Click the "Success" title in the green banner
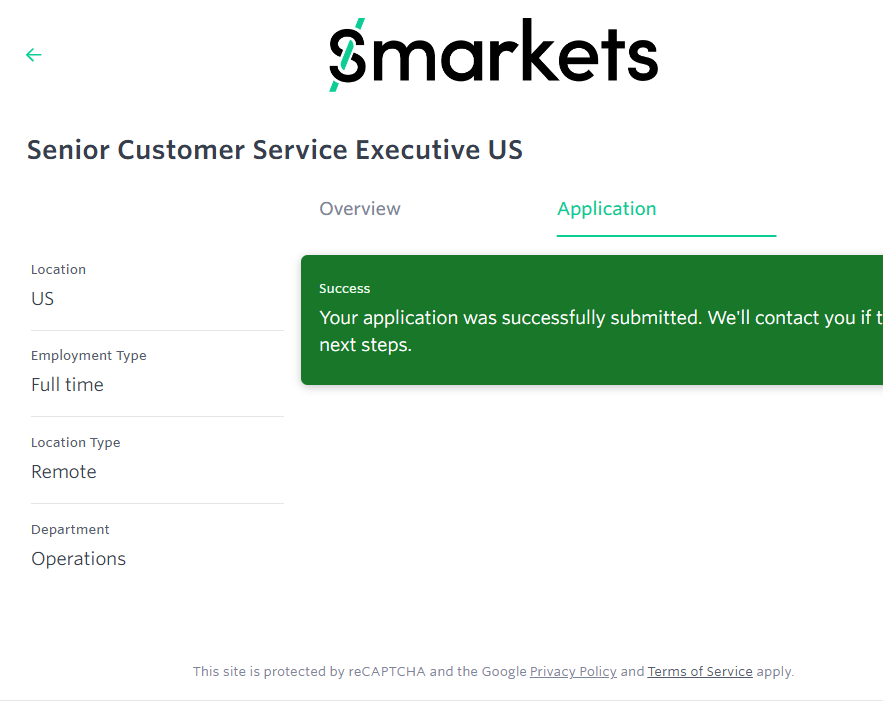Viewport: 883px width, 702px height. point(345,289)
